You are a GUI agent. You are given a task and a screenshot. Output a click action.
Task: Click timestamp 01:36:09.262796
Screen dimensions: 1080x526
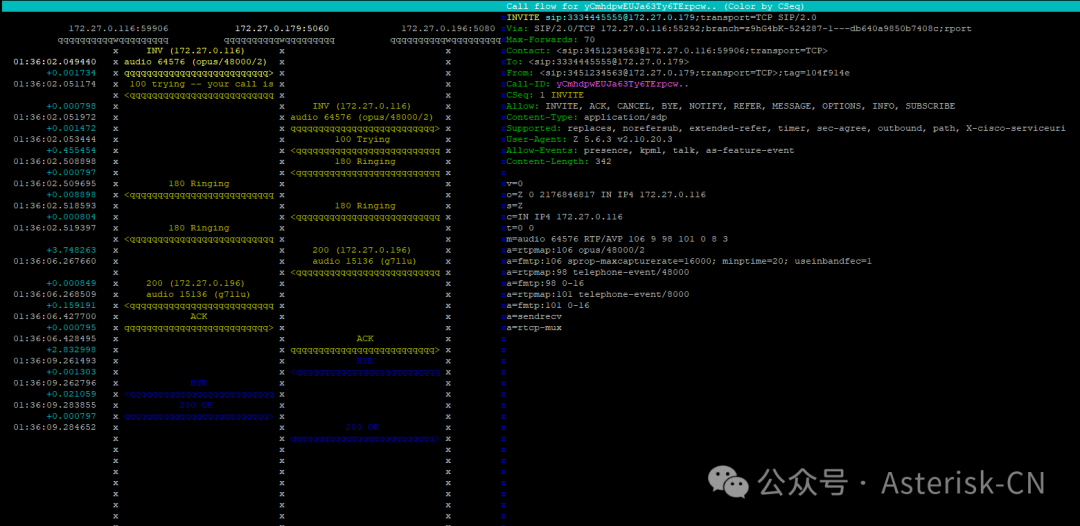[x=54, y=383]
